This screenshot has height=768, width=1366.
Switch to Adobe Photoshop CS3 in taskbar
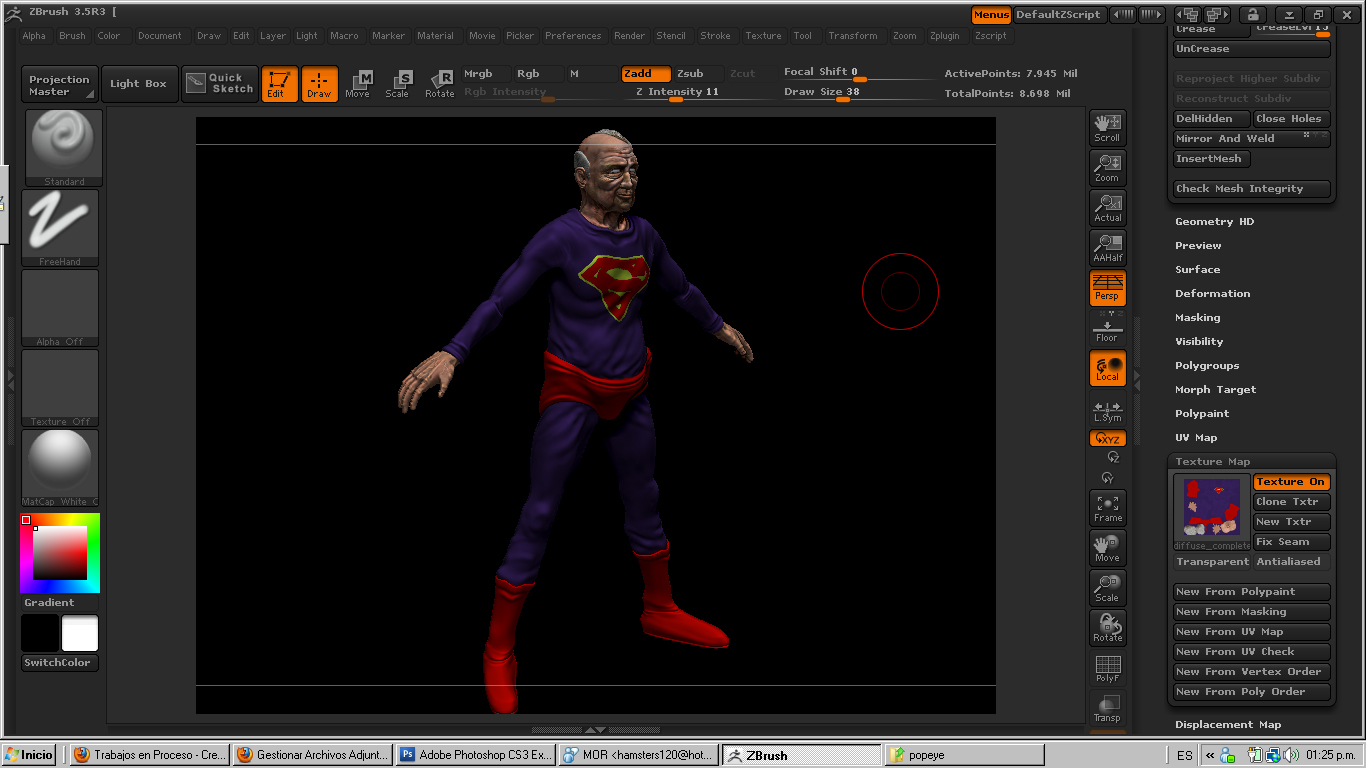[x=476, y=755]
